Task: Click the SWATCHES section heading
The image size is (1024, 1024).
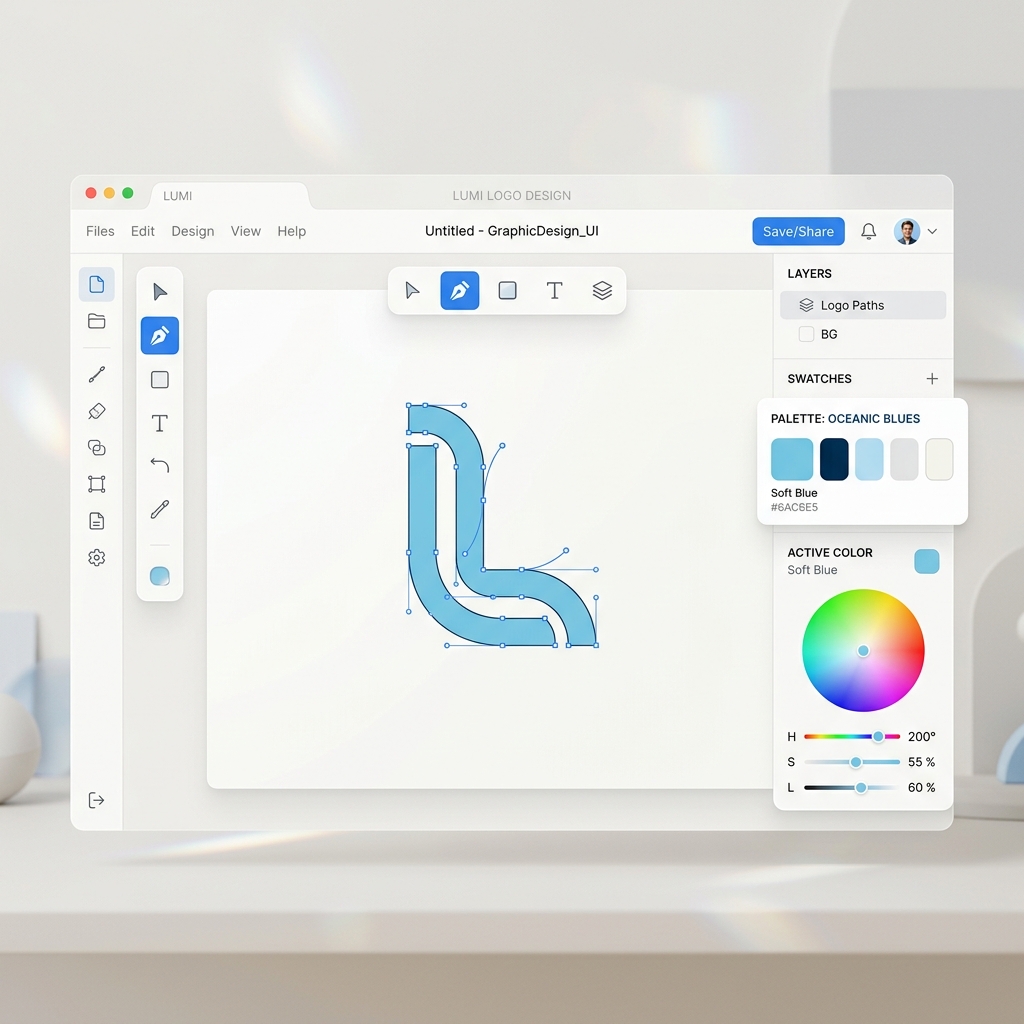Action: [820, 379]
